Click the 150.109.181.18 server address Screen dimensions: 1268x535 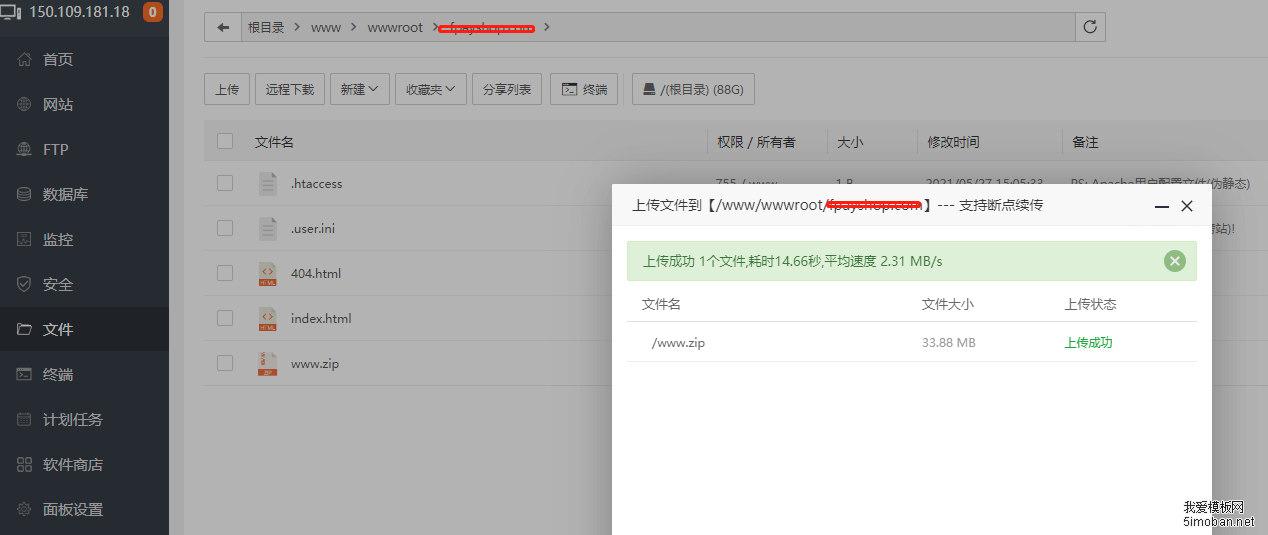(x=80, y=12)
